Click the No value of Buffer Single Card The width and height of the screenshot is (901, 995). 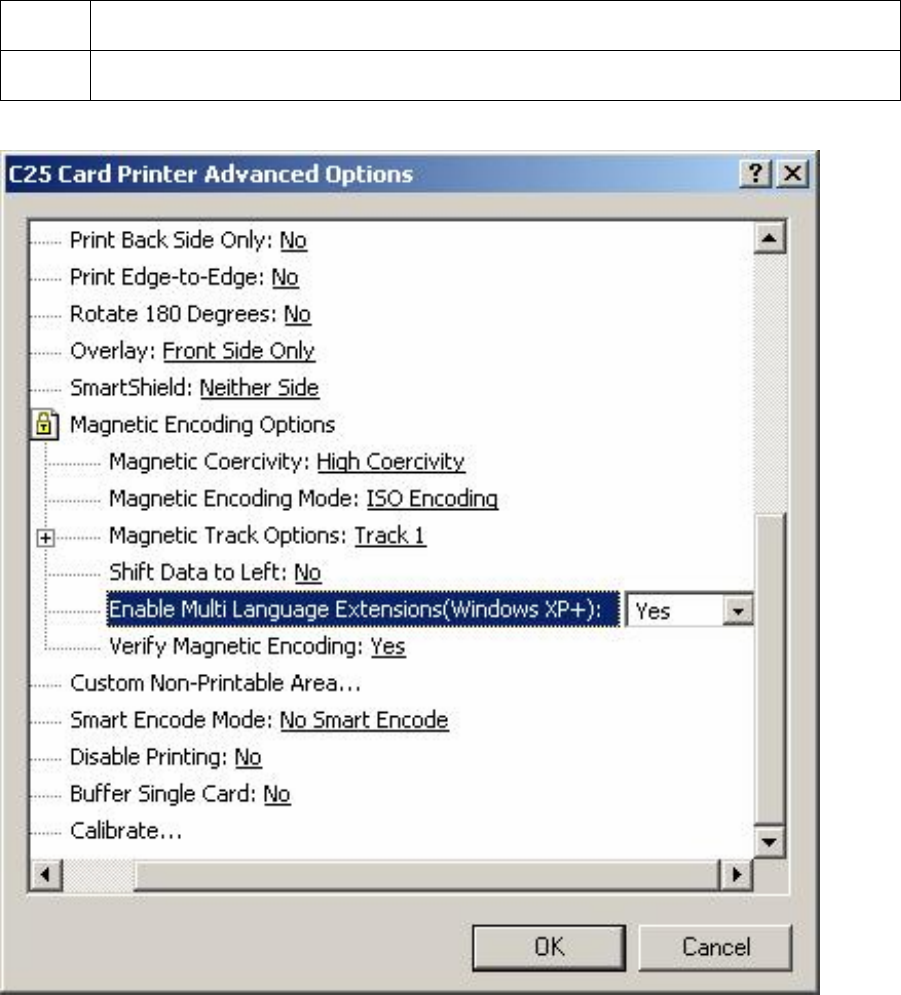point(277,794)
